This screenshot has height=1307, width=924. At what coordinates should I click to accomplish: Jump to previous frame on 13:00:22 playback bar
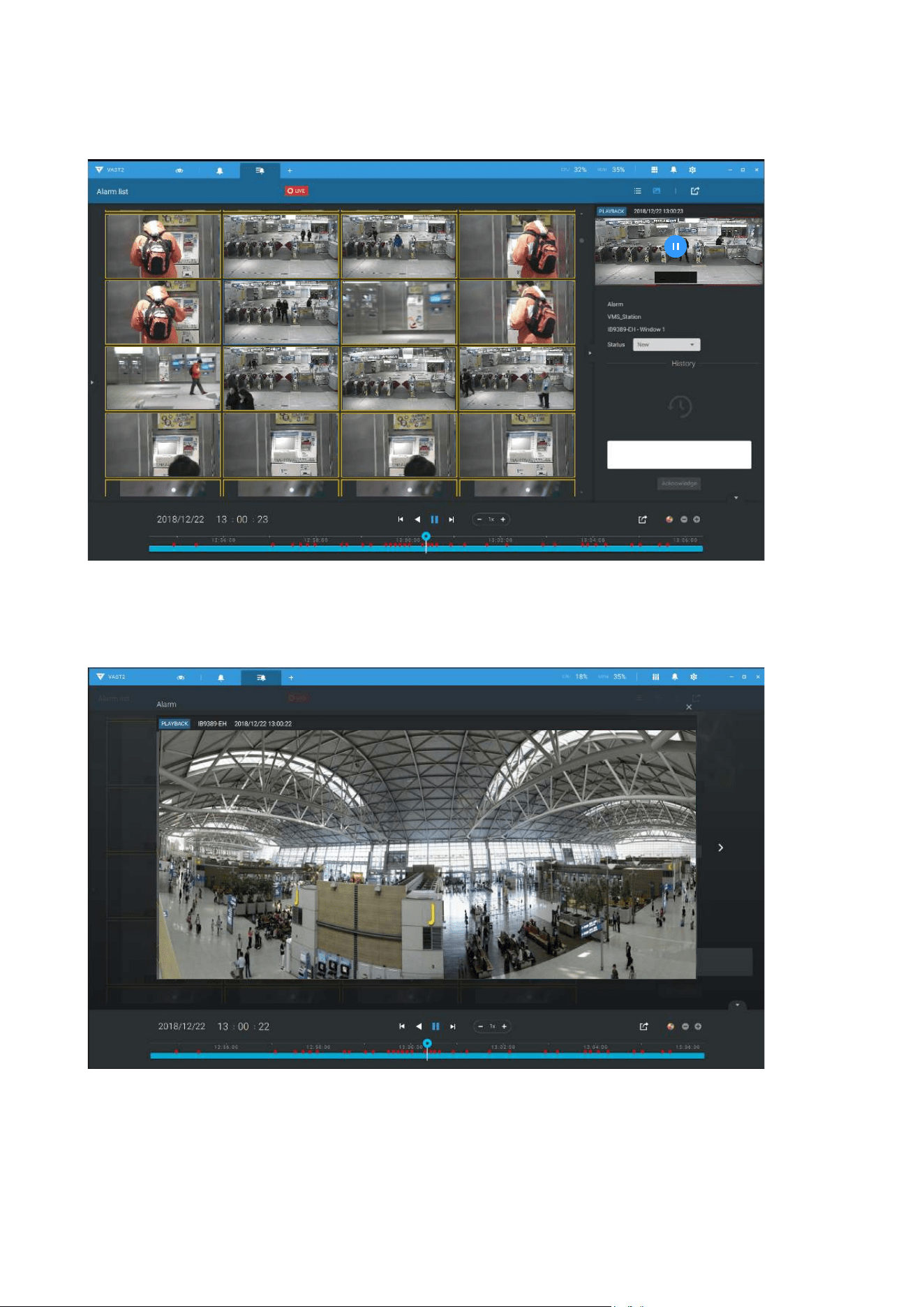(x=402, y=1026)
